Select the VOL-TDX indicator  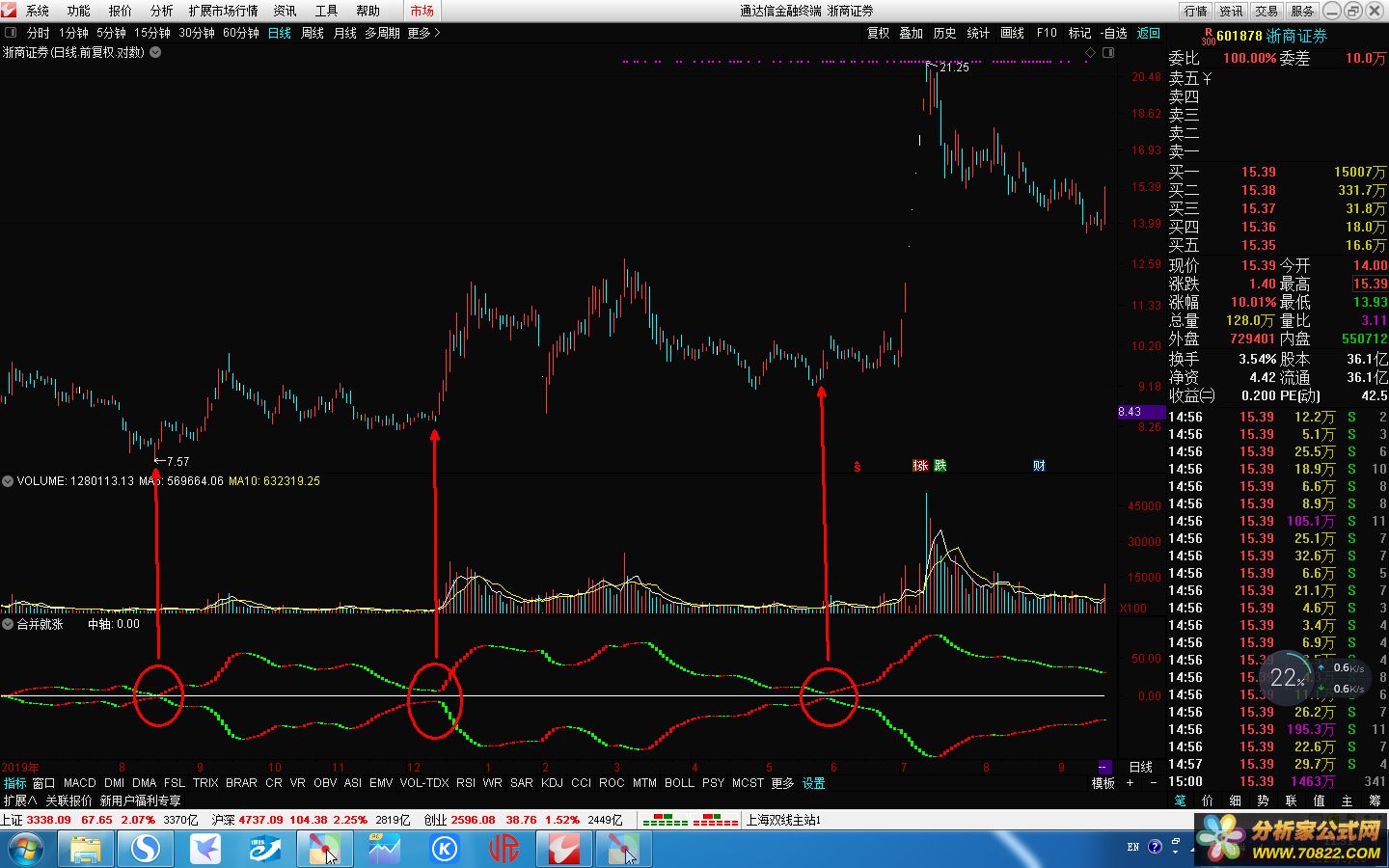(424, 783)
